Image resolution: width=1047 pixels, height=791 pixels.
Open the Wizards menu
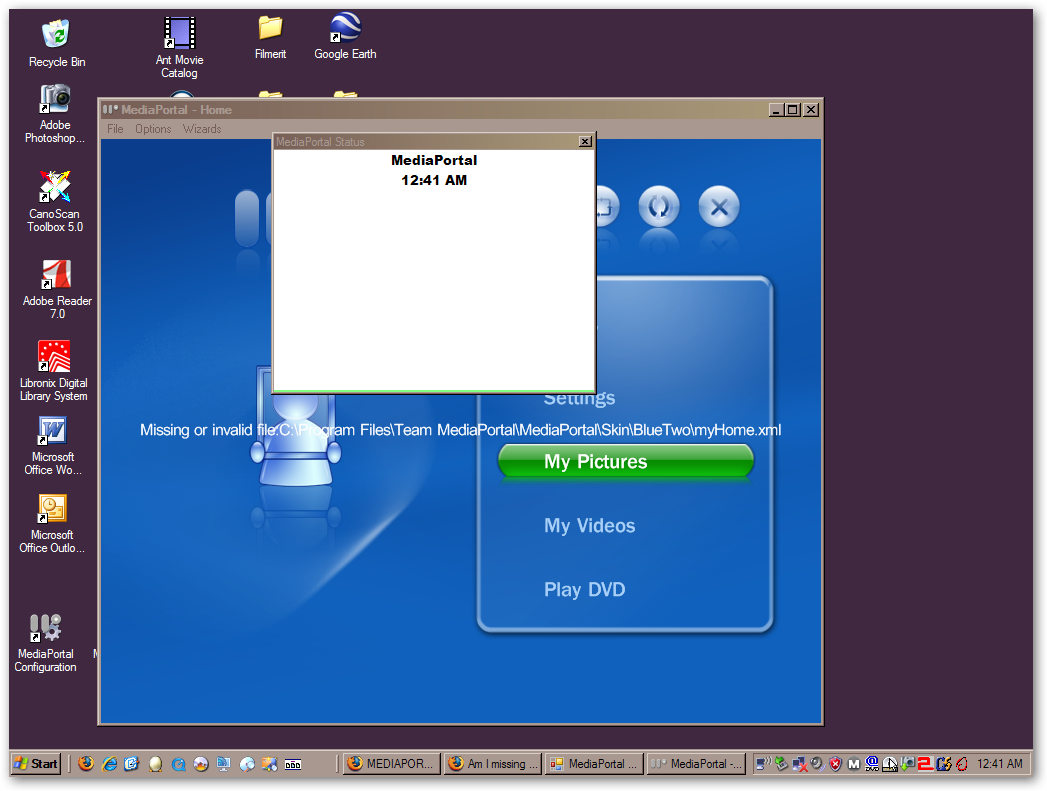click(x=202, y=129)
